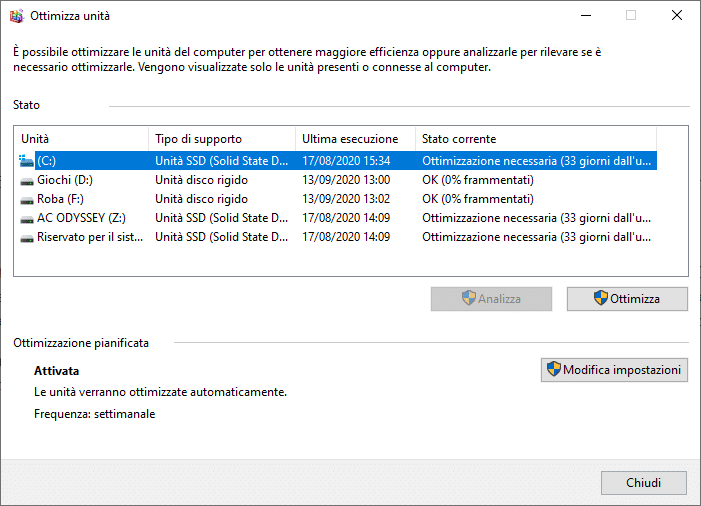Screen dimensions: 701x506
Task: Click drive icon of Riservato per il sistema
Action: [26, 237]
